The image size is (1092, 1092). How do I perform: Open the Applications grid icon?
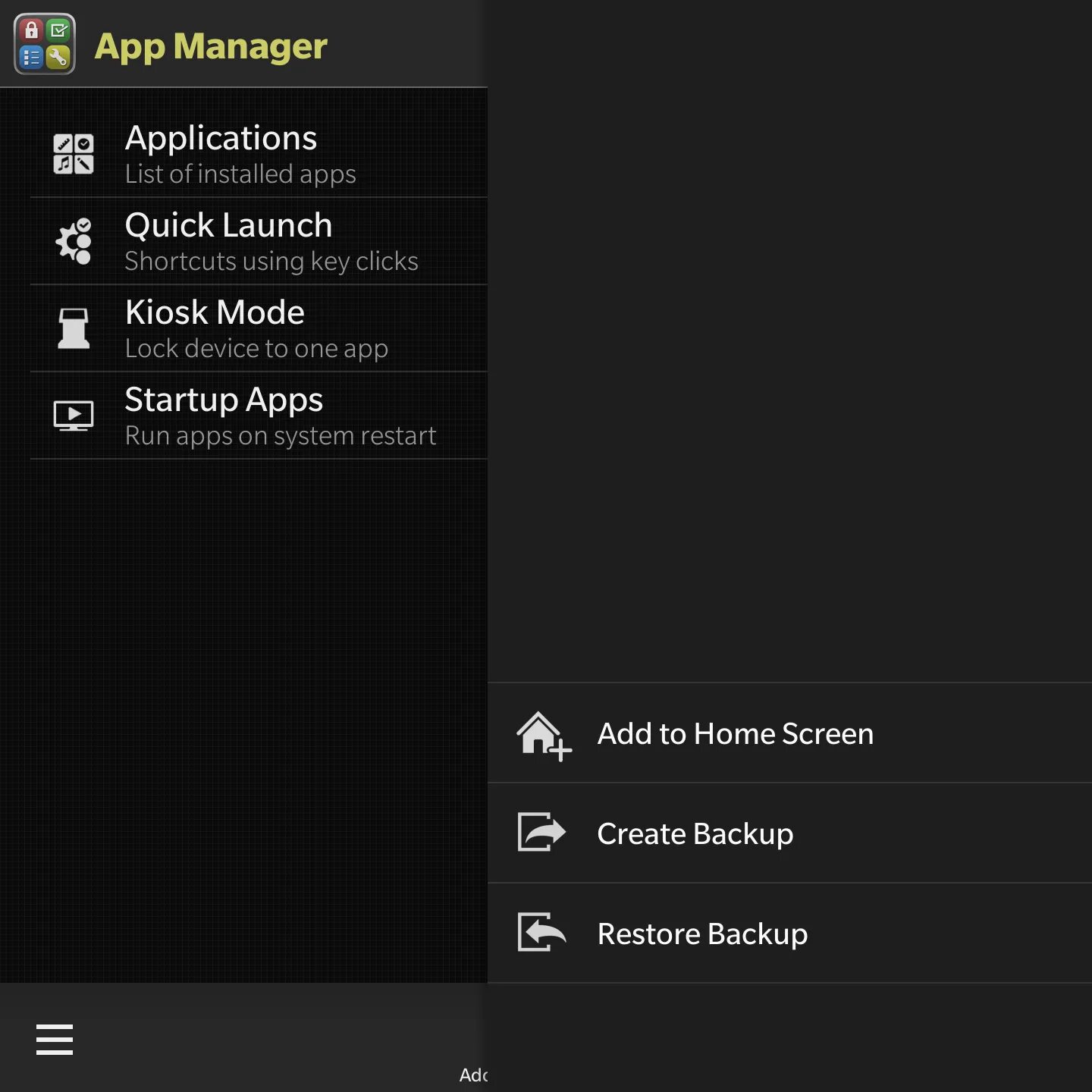[74, 154]
